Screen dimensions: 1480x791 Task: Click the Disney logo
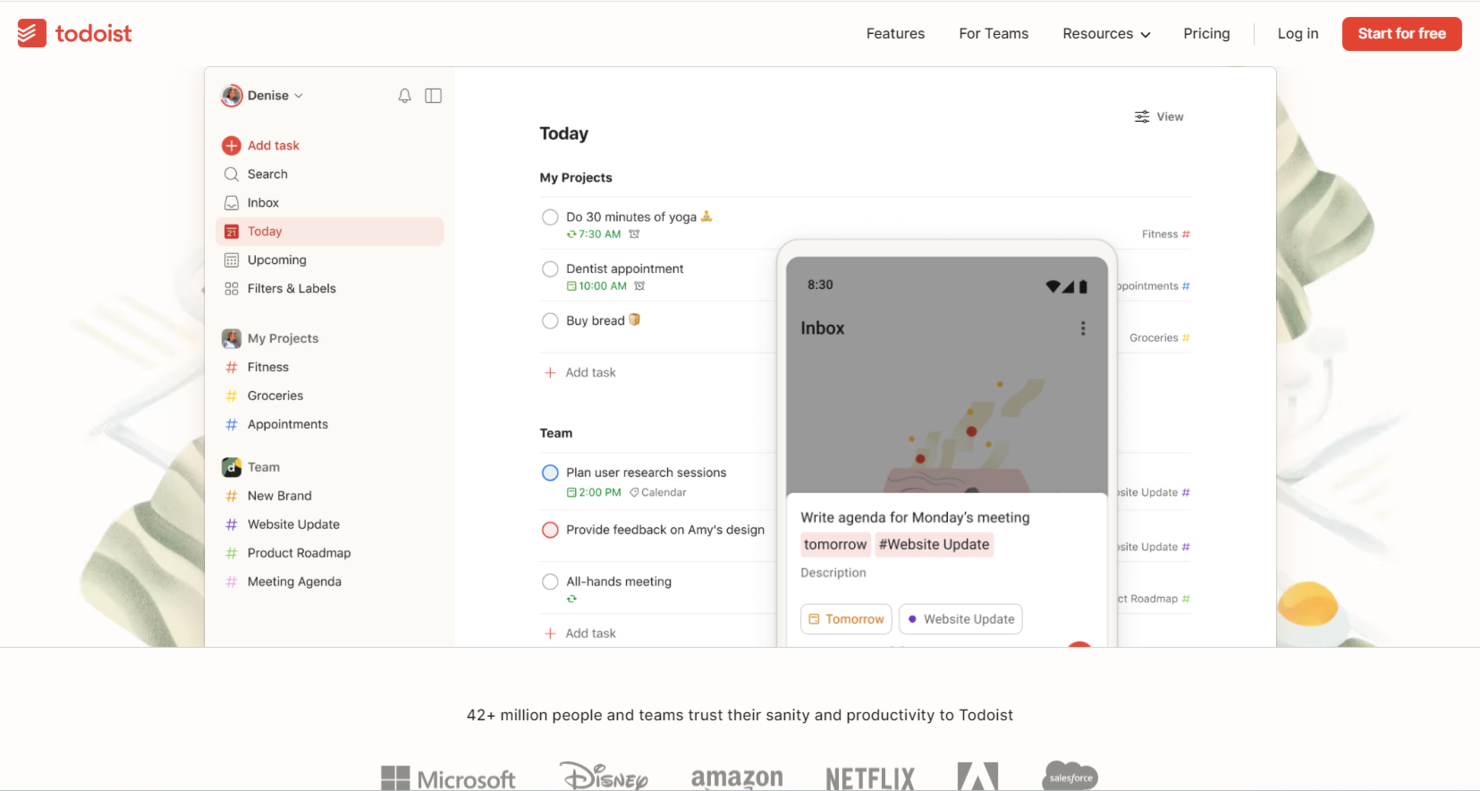604,777
